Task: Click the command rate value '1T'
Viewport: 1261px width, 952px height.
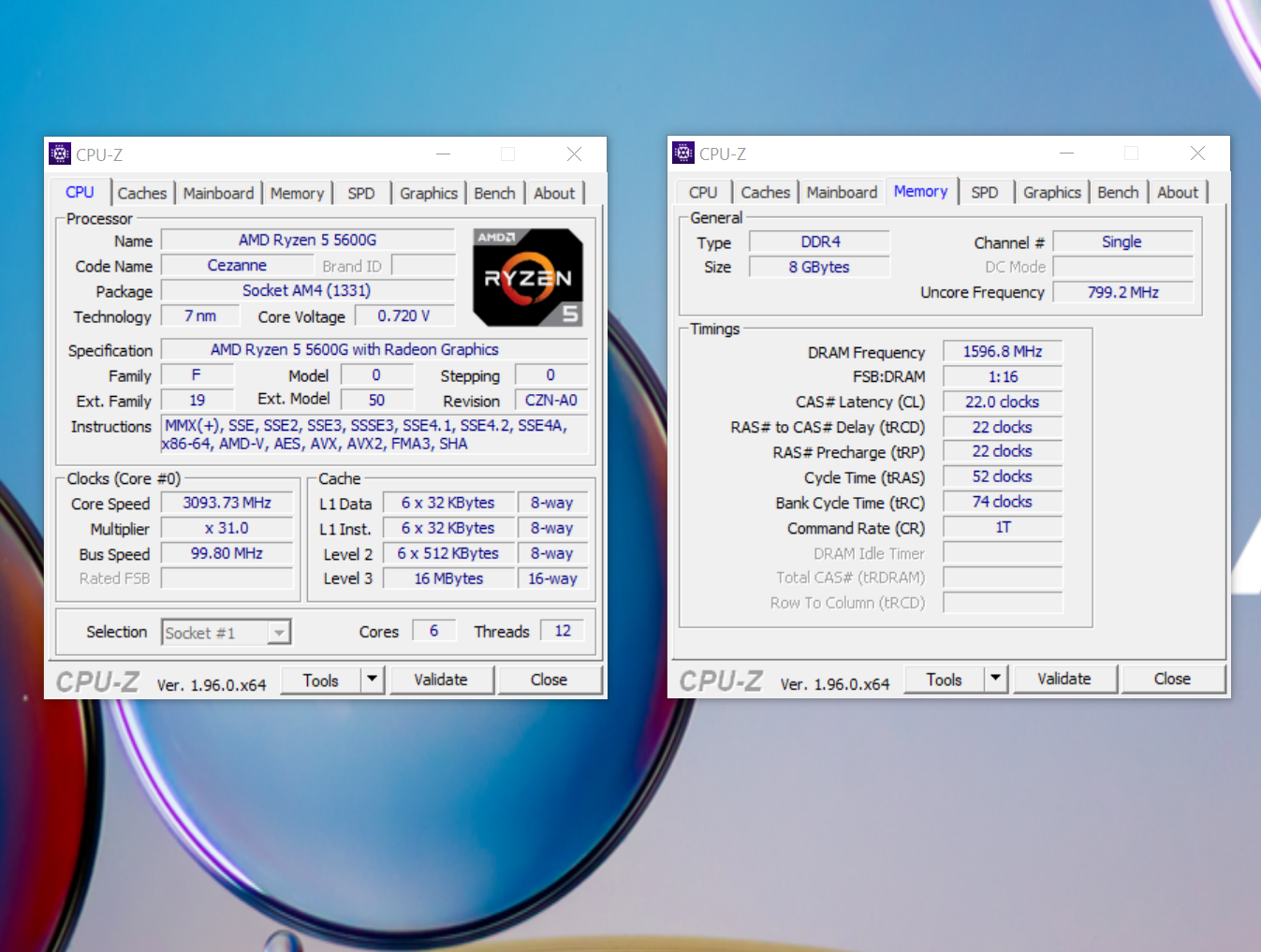Action: click(x=1003, y=528)
